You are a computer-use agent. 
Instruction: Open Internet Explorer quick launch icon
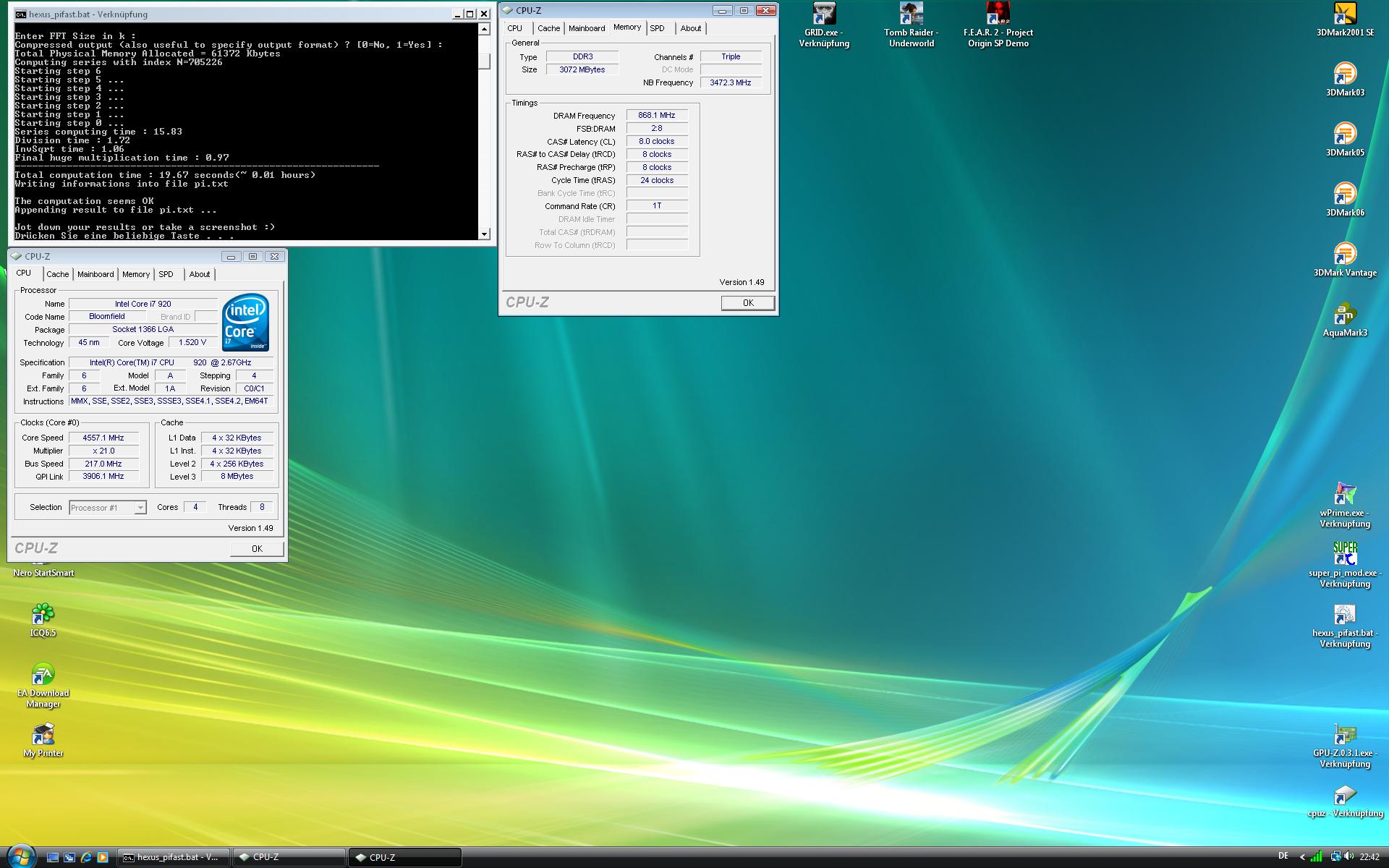pos(86,857)
